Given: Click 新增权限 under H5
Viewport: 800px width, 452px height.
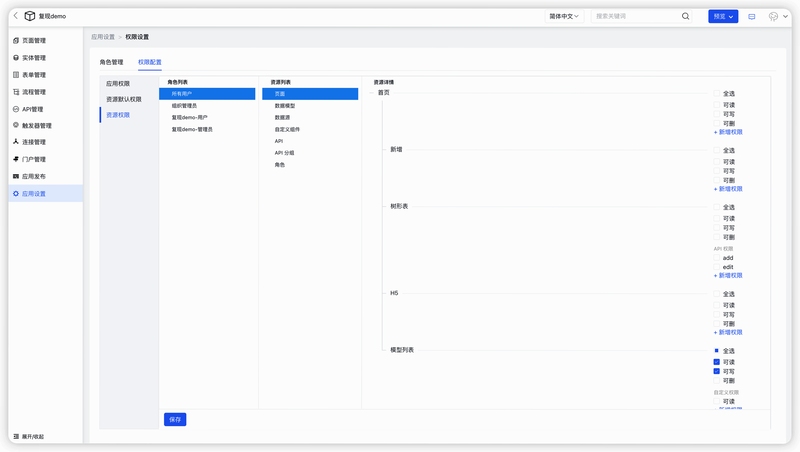Looking at the screenshot, I should click(x=728, y=332).
